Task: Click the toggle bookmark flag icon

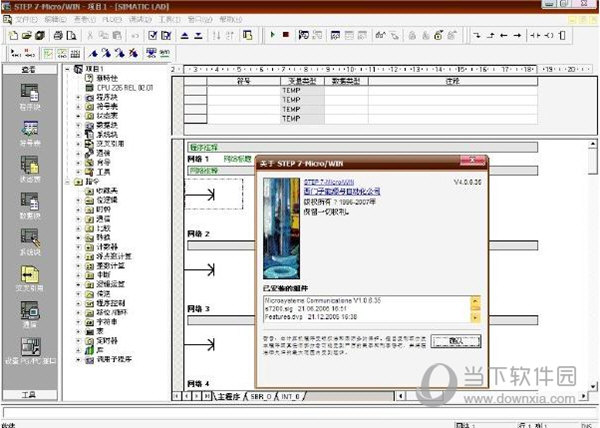Action: coord(93,53)
